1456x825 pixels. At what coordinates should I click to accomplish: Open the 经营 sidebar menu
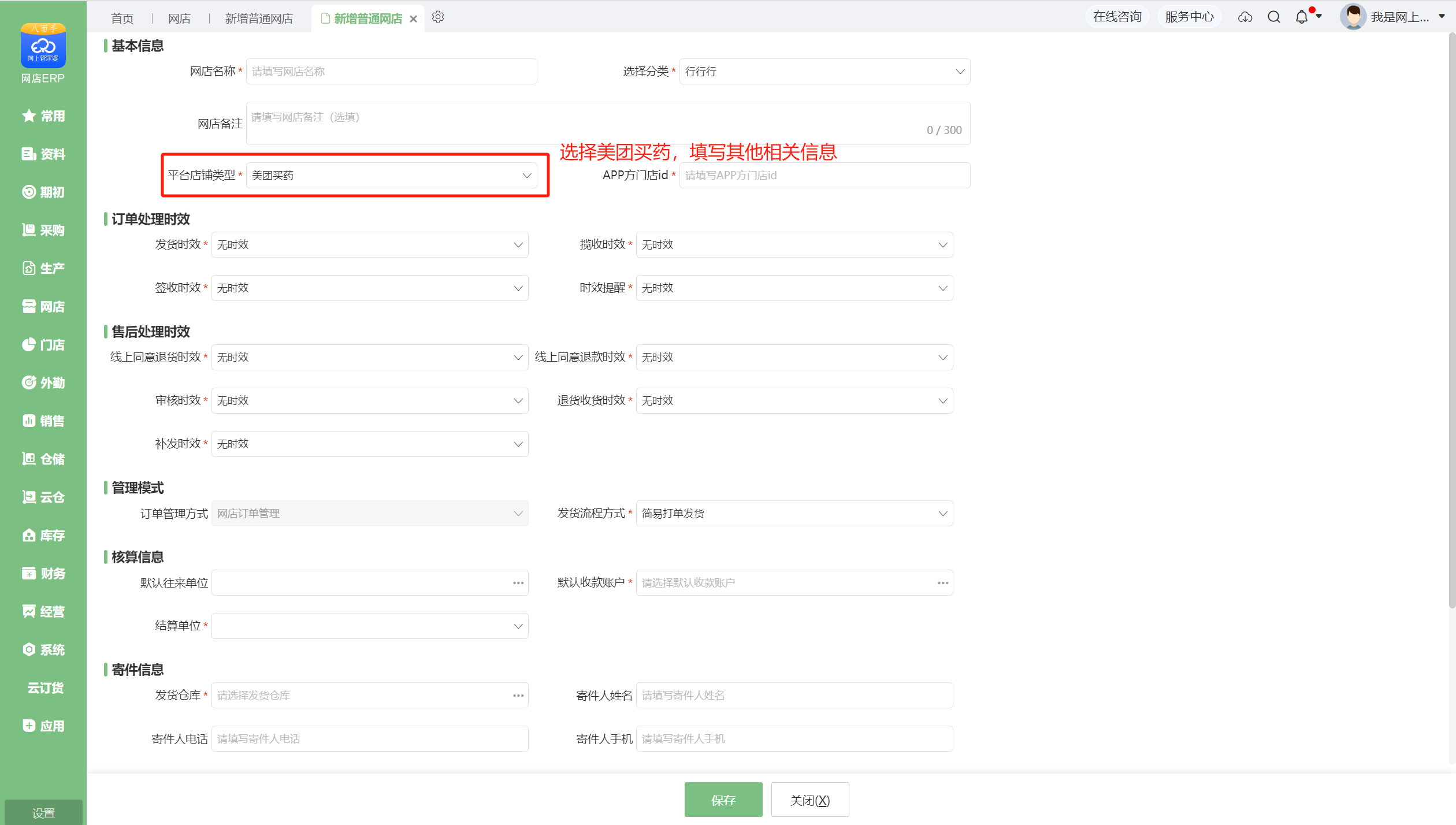tap(43, 612)
